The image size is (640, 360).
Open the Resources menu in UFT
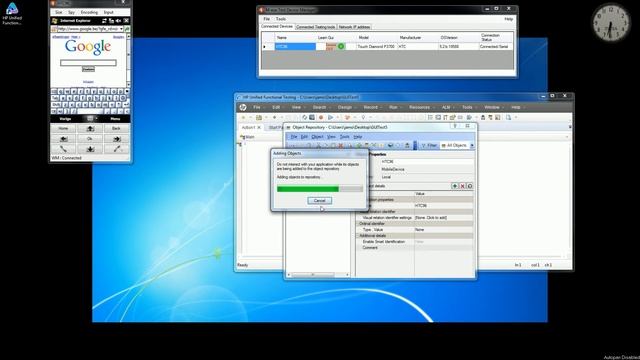419,107
